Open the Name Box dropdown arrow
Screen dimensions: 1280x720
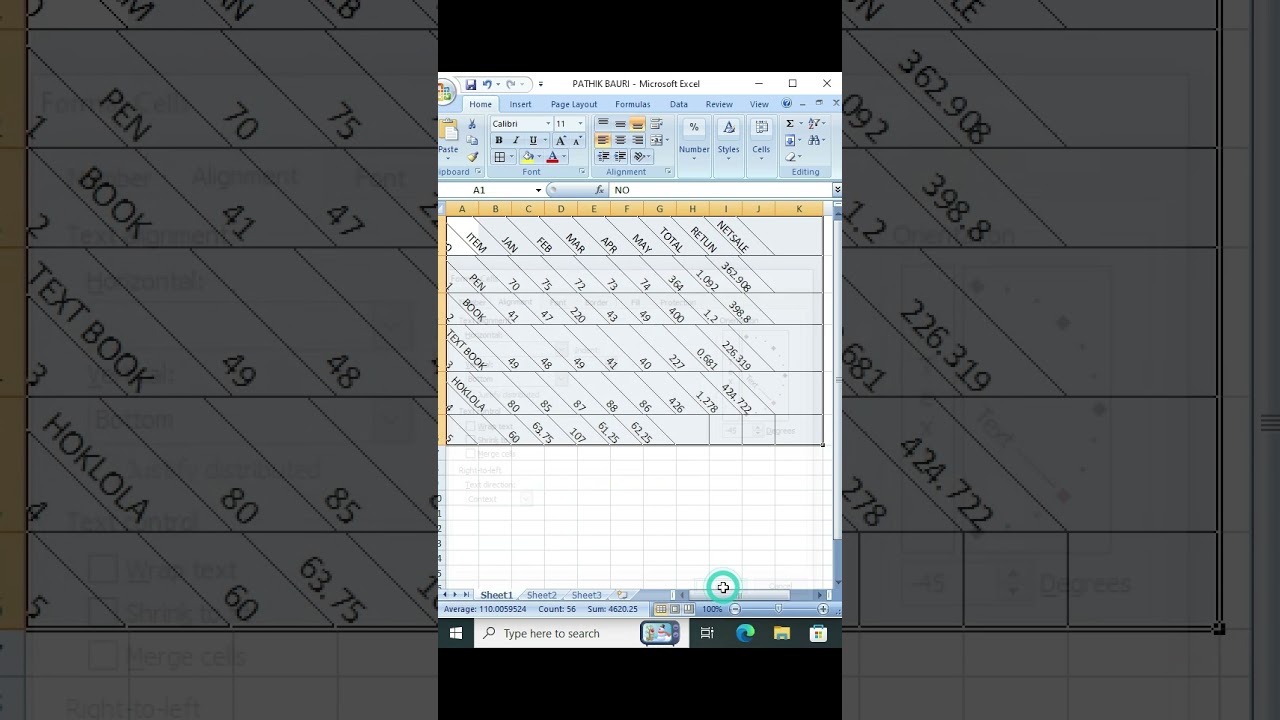[x=538, y=190]
